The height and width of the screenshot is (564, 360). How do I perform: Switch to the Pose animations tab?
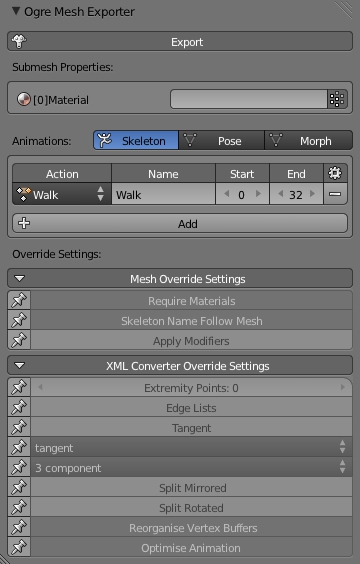pyautogui.click(x=222, y=140)
